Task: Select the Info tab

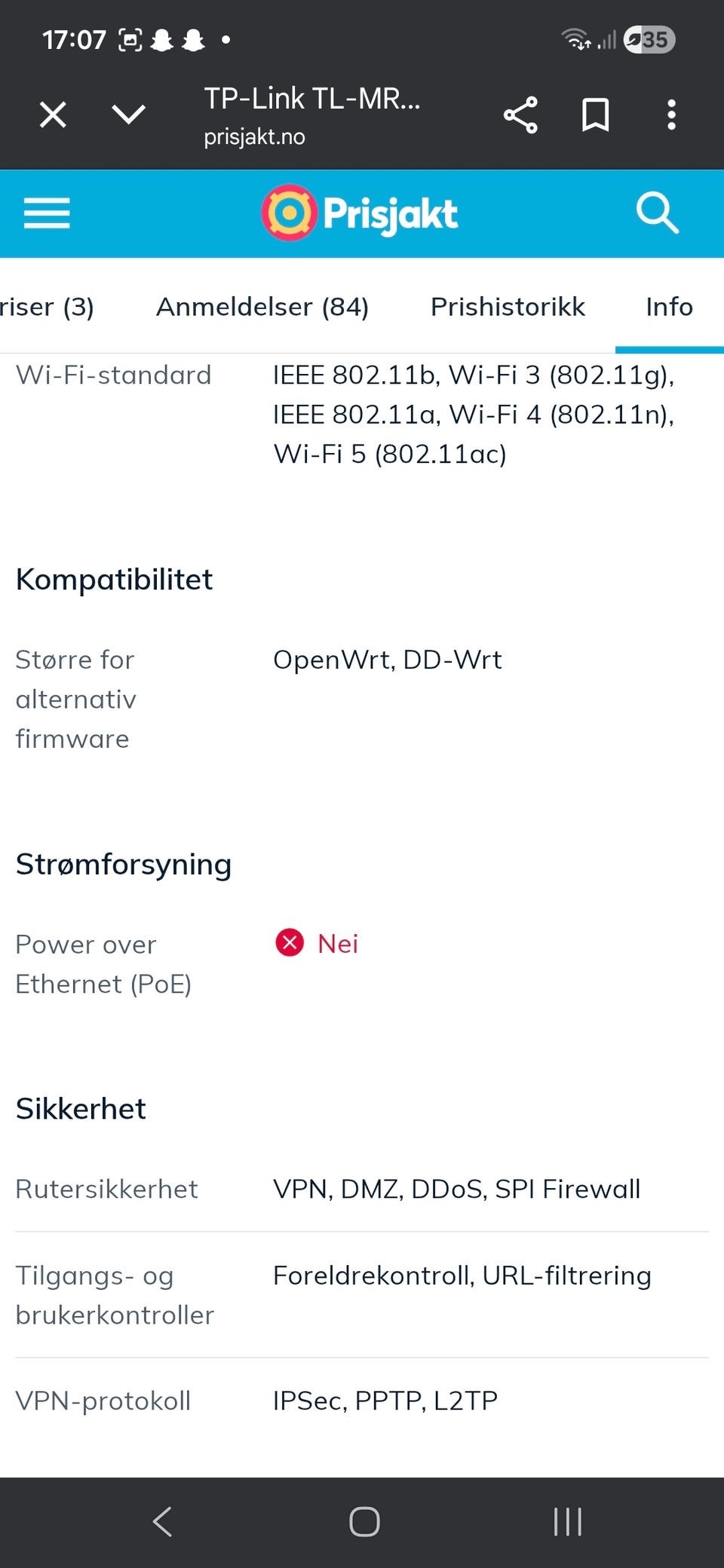Action: point(669,307)
